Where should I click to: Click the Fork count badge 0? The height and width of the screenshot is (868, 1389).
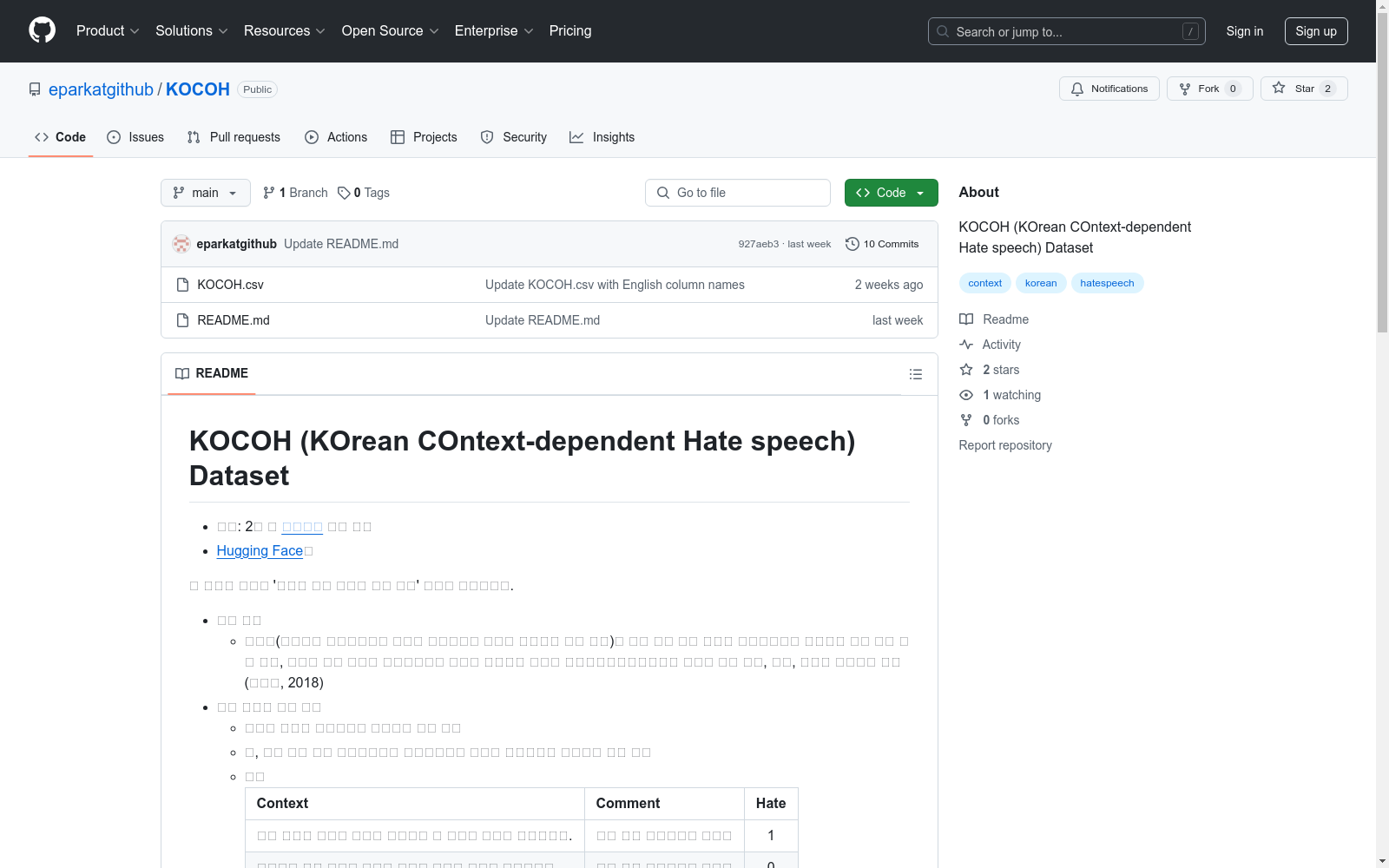(1233, 89)
